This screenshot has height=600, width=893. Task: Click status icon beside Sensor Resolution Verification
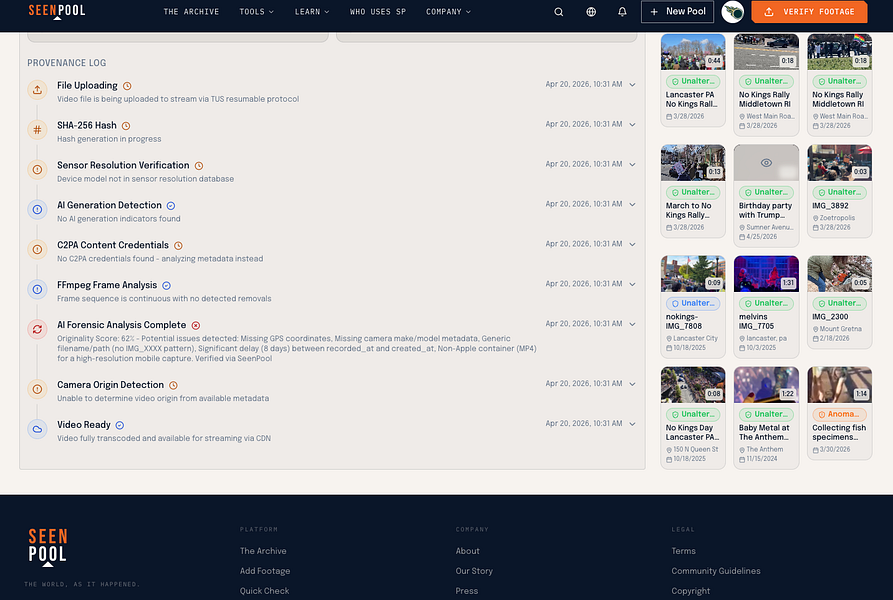pyautogui.click(x=199, y=166)
